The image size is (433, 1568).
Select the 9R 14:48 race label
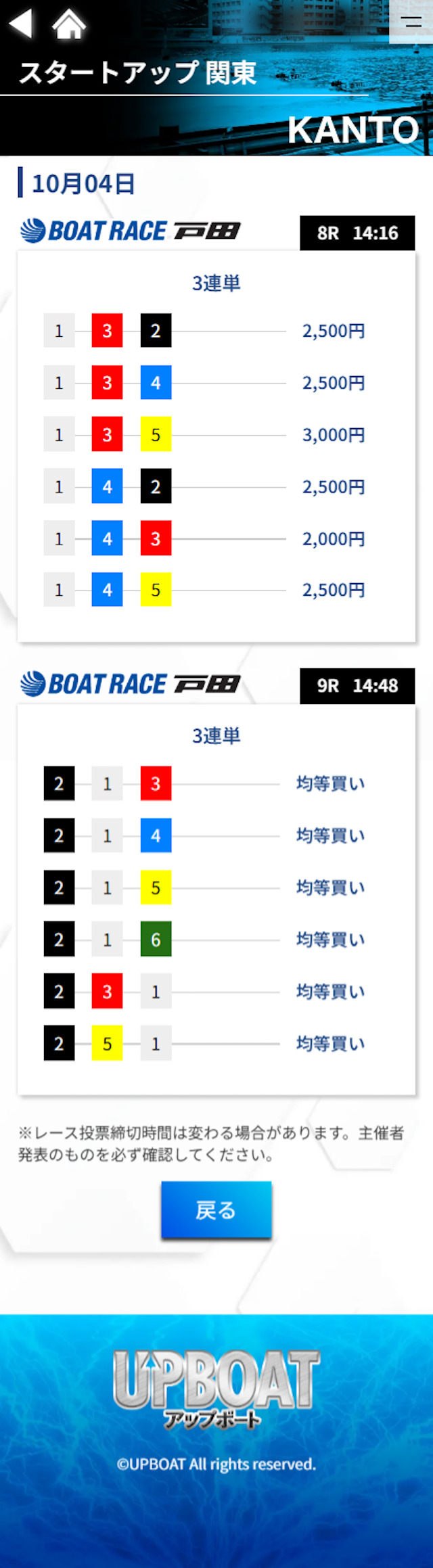357,686
